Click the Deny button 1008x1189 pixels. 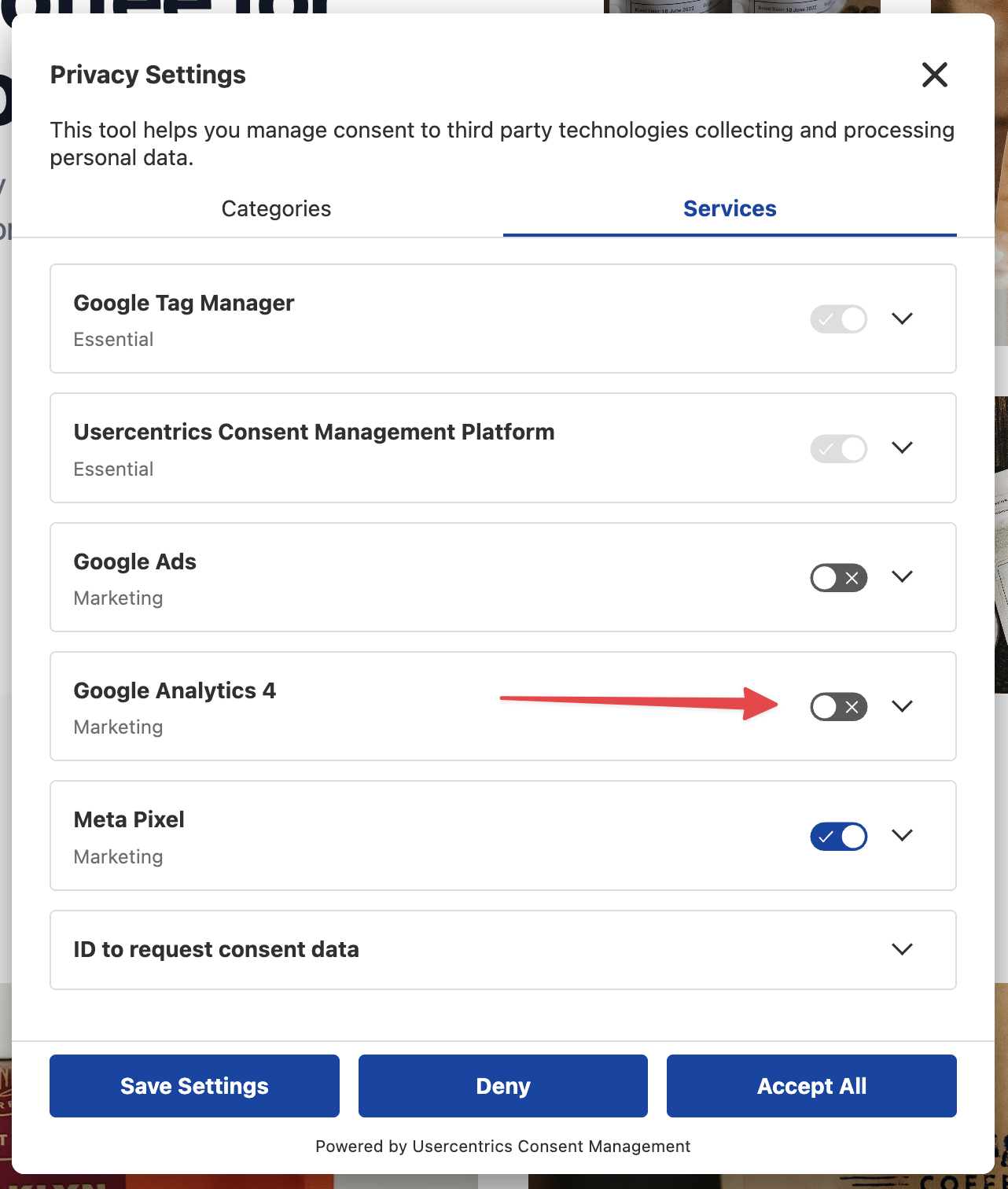click(x=503, y=1086)
